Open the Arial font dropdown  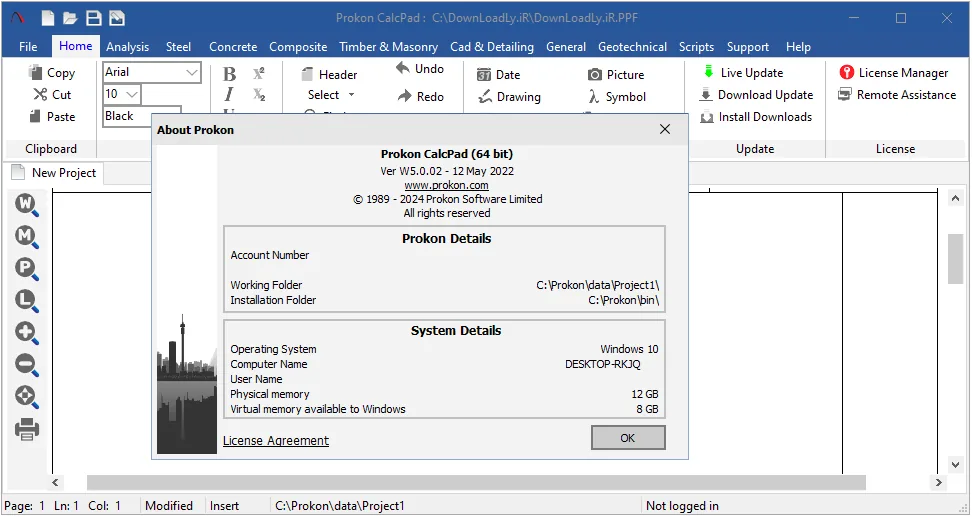192,73
